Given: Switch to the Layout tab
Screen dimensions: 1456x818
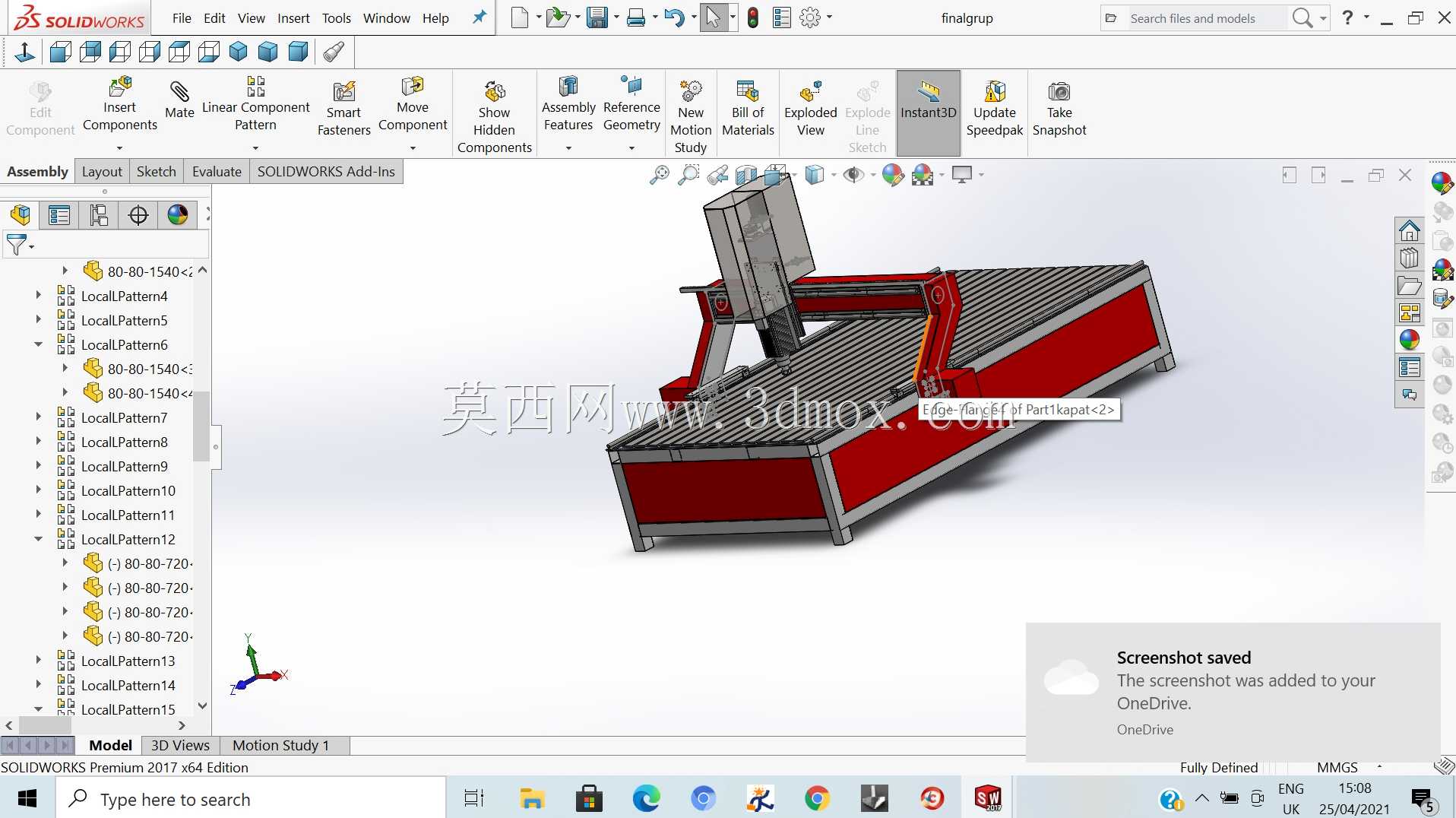Looking at the screenshot, I should tap(102, 172).
